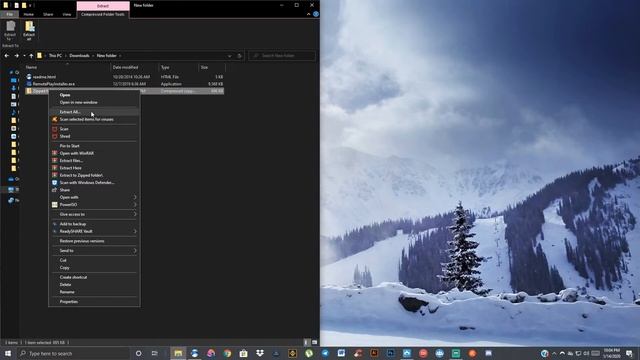Open Cortana circle icon on taskbar
Viewport: 640px width, 360px height.
[139, 353]
